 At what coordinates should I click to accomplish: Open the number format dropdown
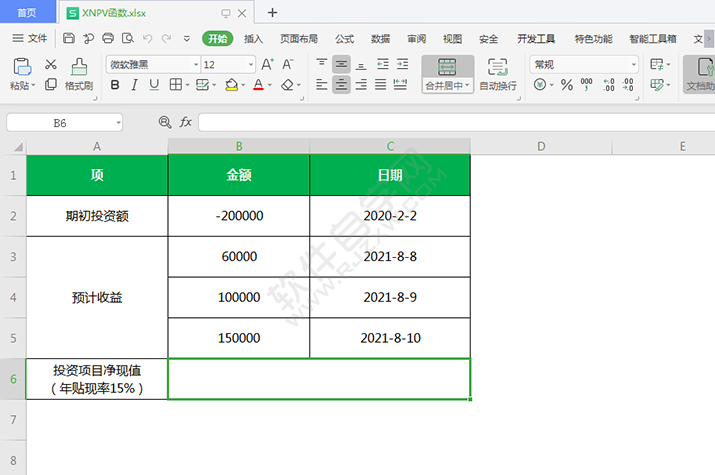point(634,65)
